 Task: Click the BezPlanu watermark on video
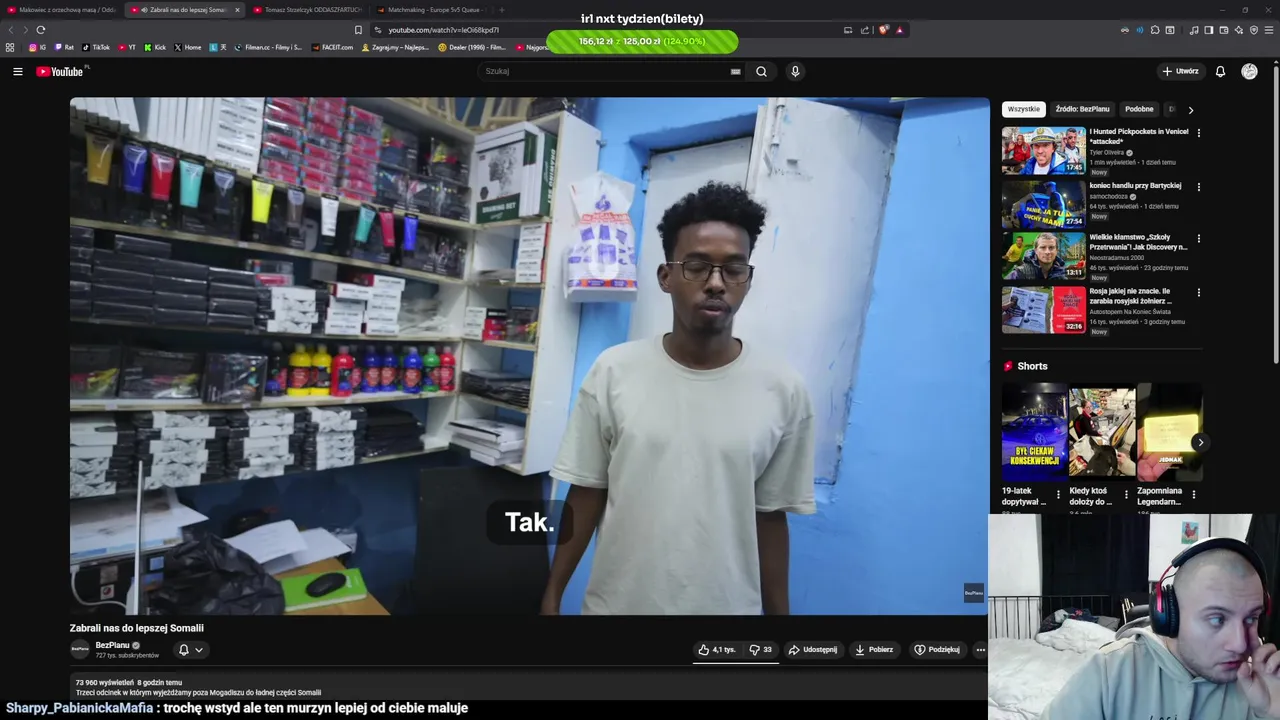click(973, 593)
